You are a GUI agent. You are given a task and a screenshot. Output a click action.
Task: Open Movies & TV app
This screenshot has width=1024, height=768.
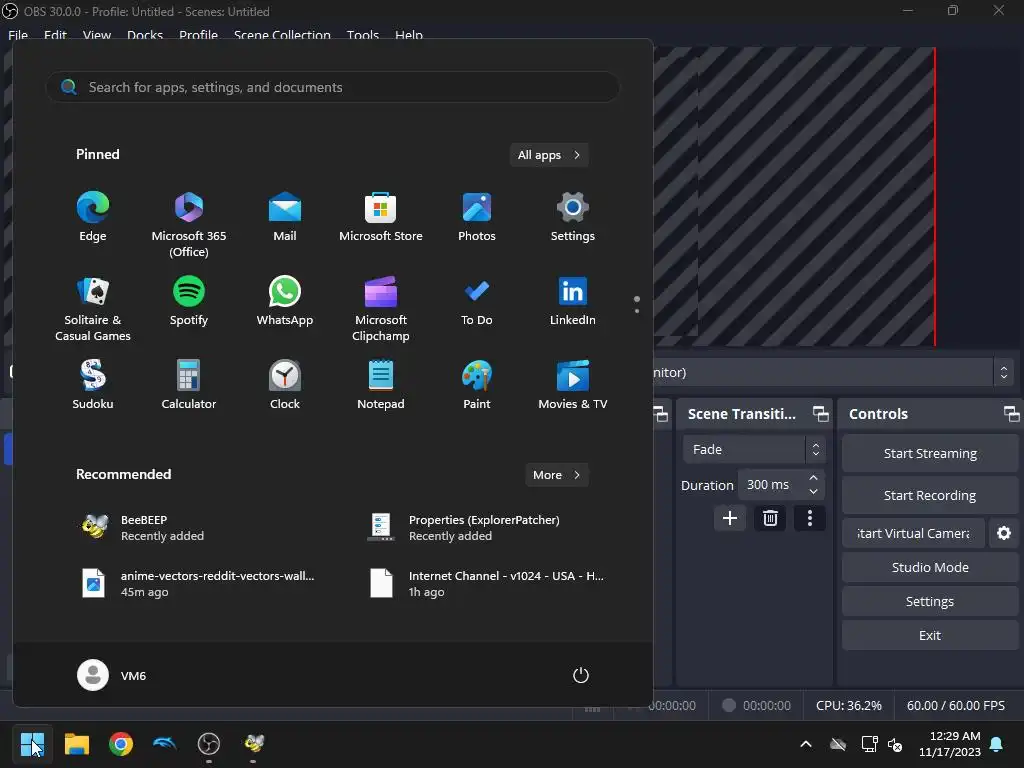(573, 385)
